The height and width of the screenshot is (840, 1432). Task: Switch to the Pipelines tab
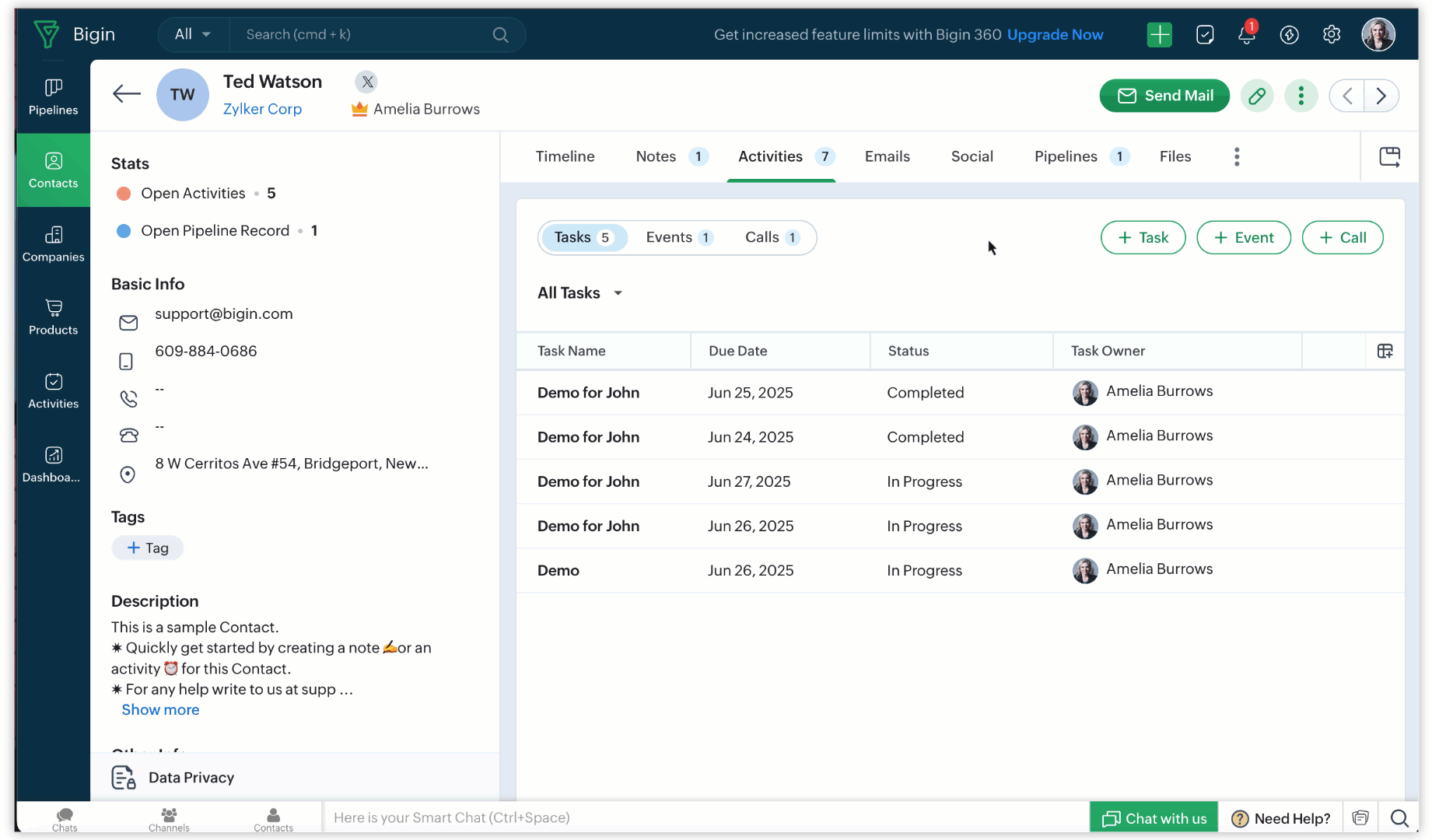point(1080,156)
